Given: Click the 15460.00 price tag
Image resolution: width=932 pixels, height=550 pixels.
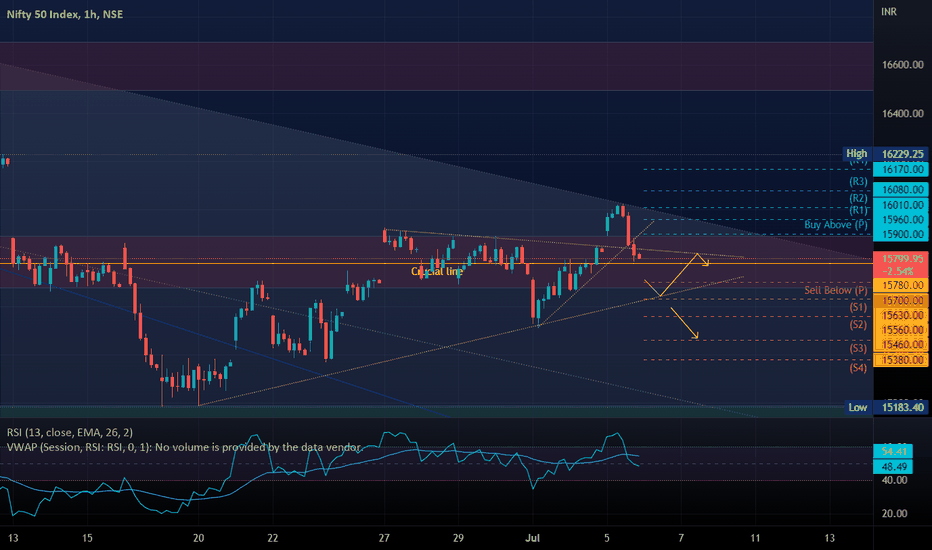Looking at the screenshot, I should [x=902, y=345].
